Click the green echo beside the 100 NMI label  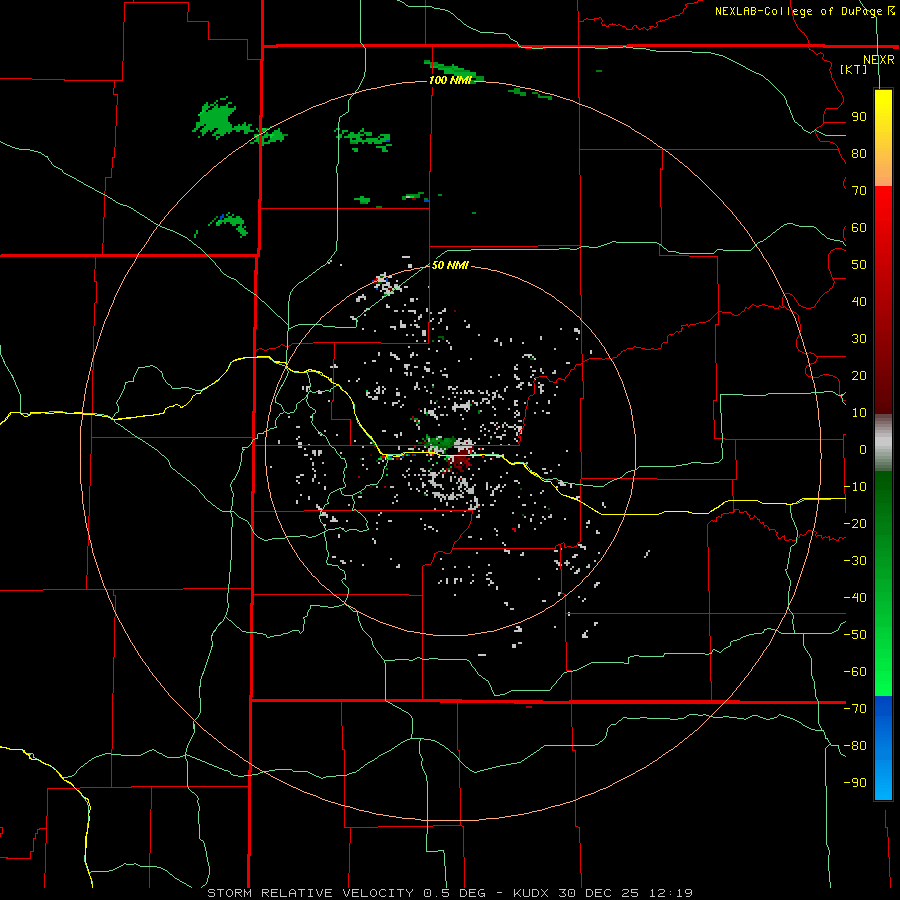(453, 71)
